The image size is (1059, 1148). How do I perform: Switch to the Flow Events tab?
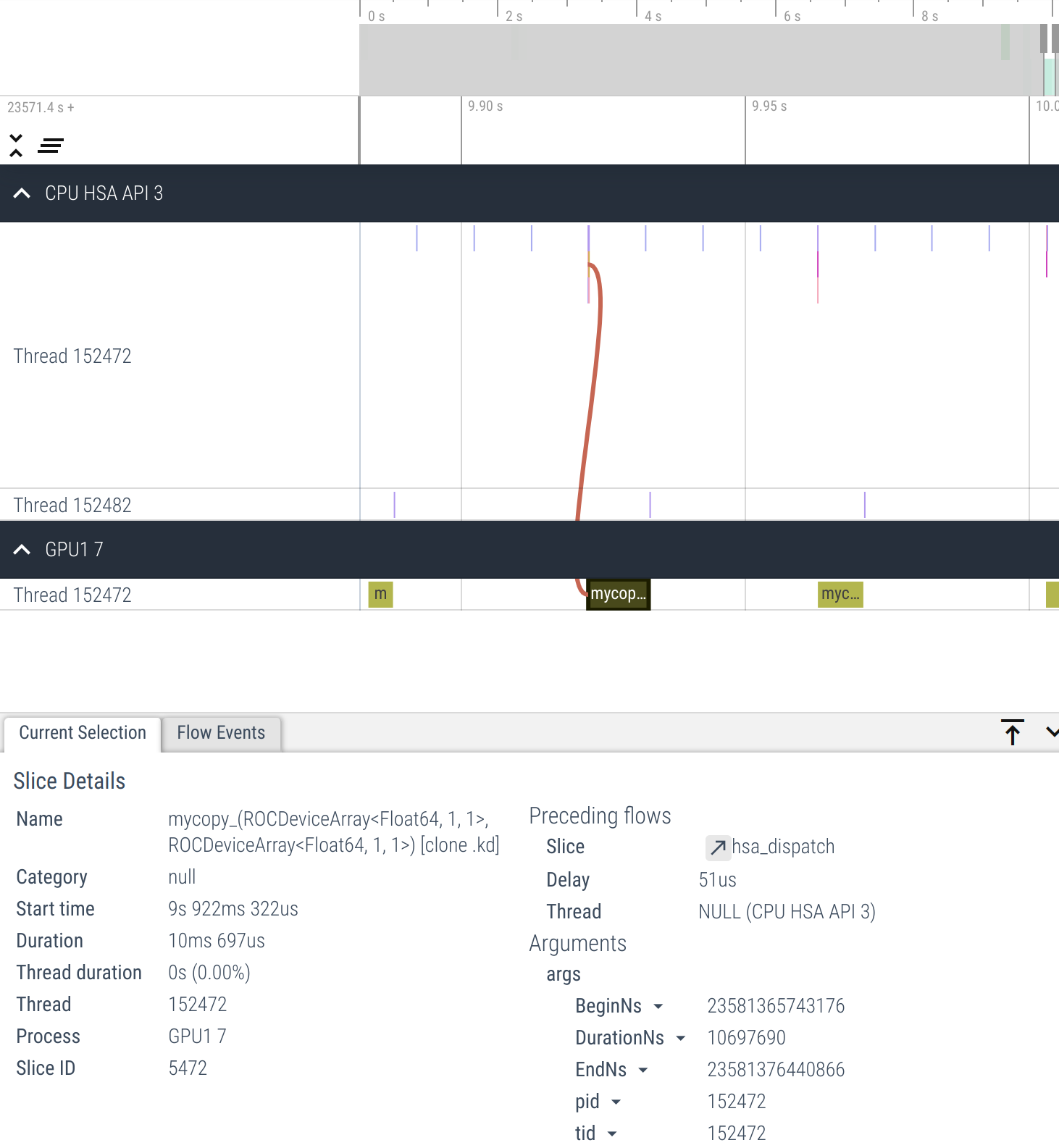tap(221, 733)
